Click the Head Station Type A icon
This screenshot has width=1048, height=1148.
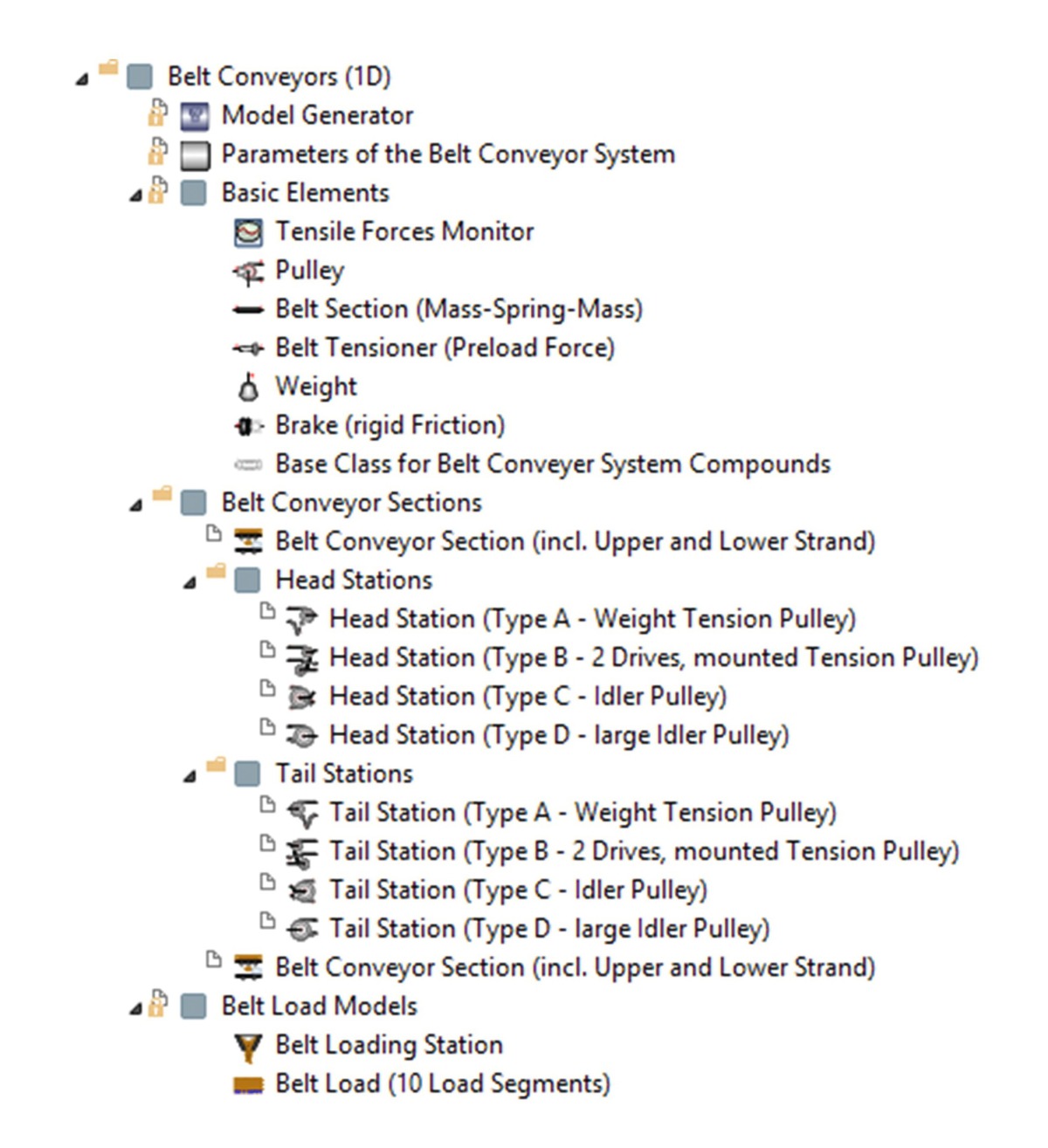pyautogui.click(x=302, y=620)
